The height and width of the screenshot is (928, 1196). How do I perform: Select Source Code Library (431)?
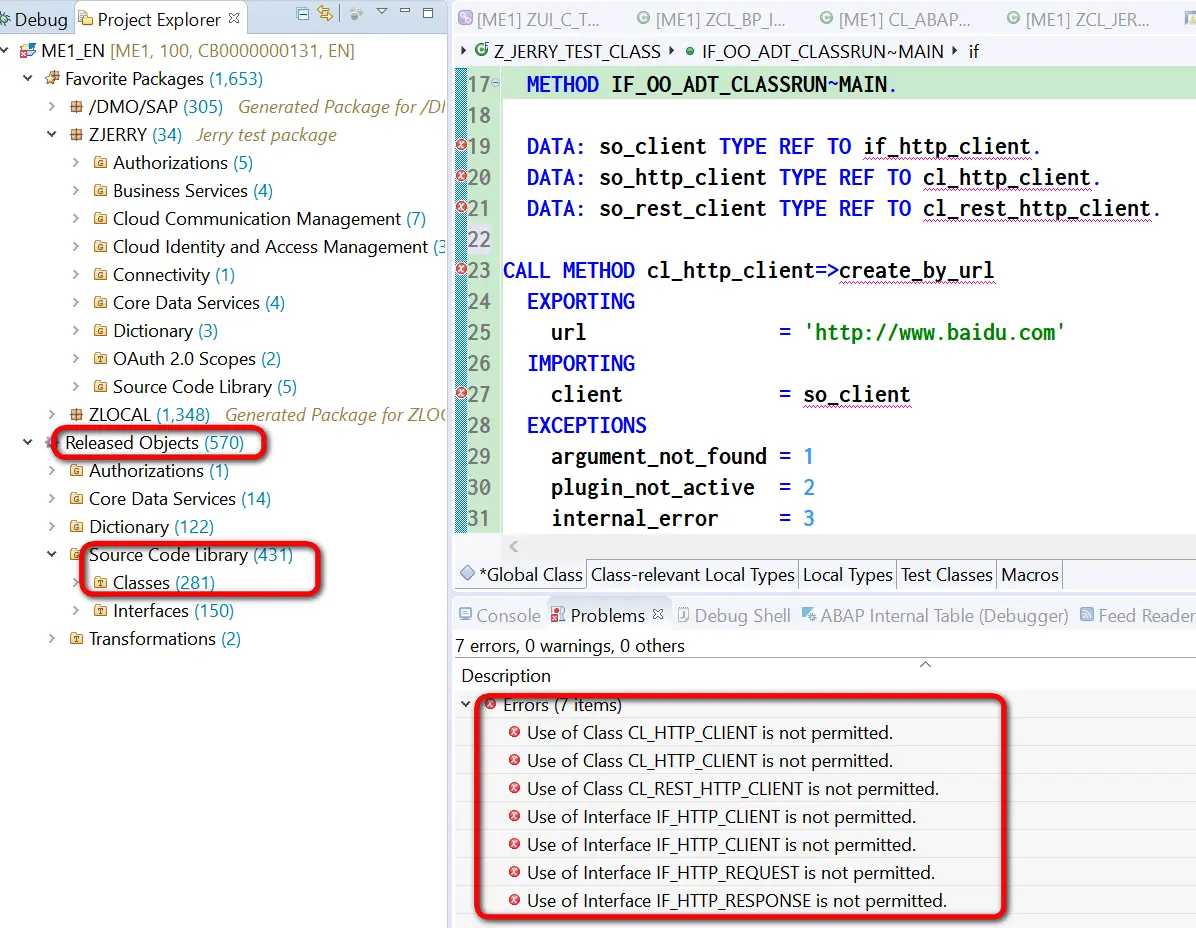tap(191, 554)
